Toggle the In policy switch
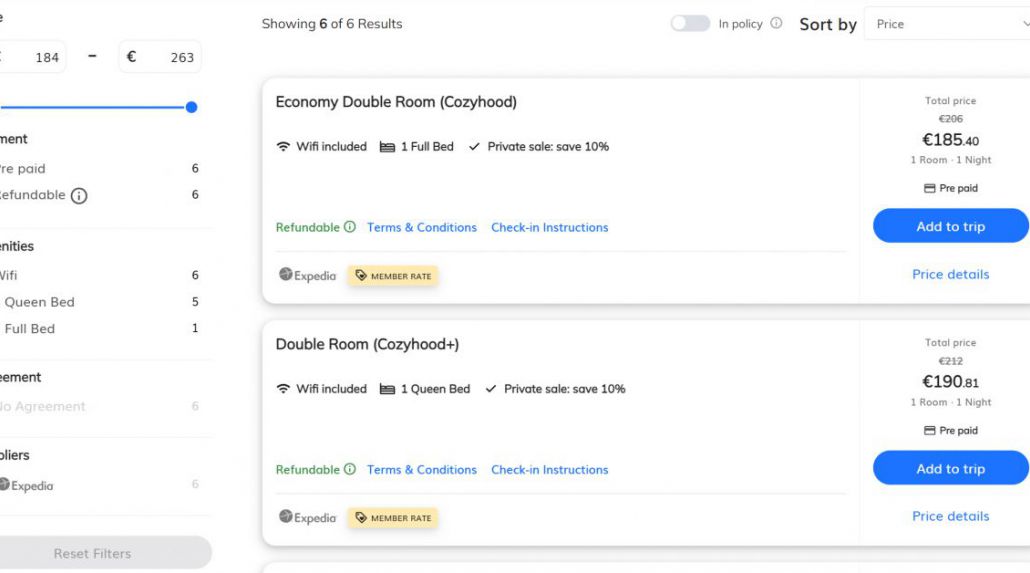 pos(690,24)
